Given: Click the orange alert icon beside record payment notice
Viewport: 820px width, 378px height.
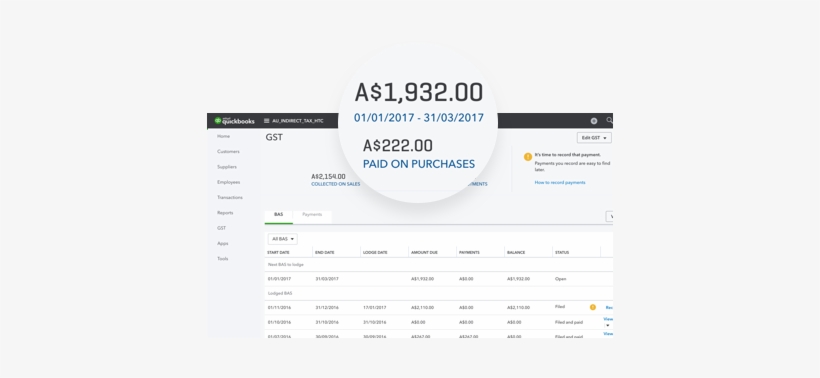Looking at the screenshot, I should (528, 156).
